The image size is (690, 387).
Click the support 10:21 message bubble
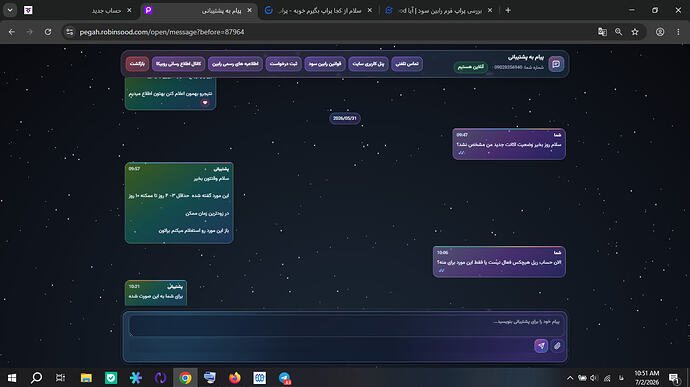pyautogui.click(x=156, y=292)
